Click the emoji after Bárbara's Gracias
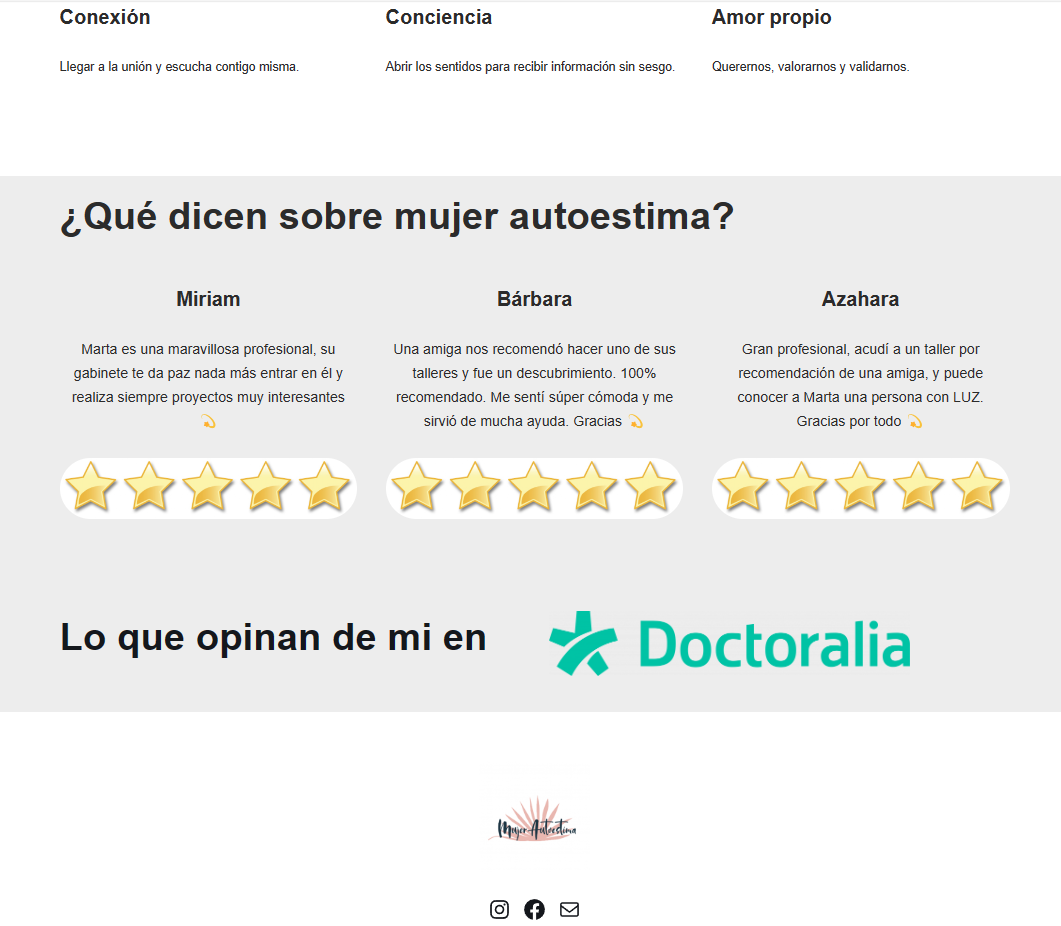 point(636,422)
